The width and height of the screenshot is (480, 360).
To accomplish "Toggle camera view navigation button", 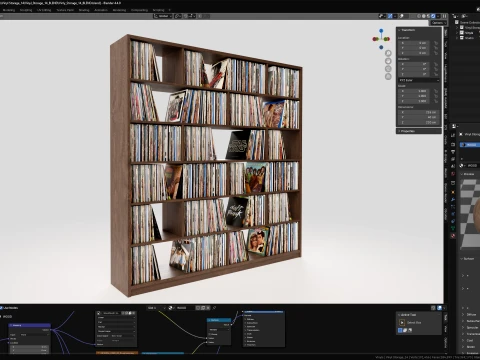I will pos(388,69).
